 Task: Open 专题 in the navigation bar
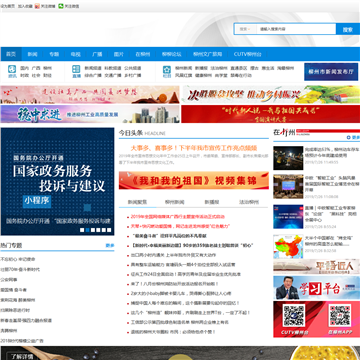(54, 54)
